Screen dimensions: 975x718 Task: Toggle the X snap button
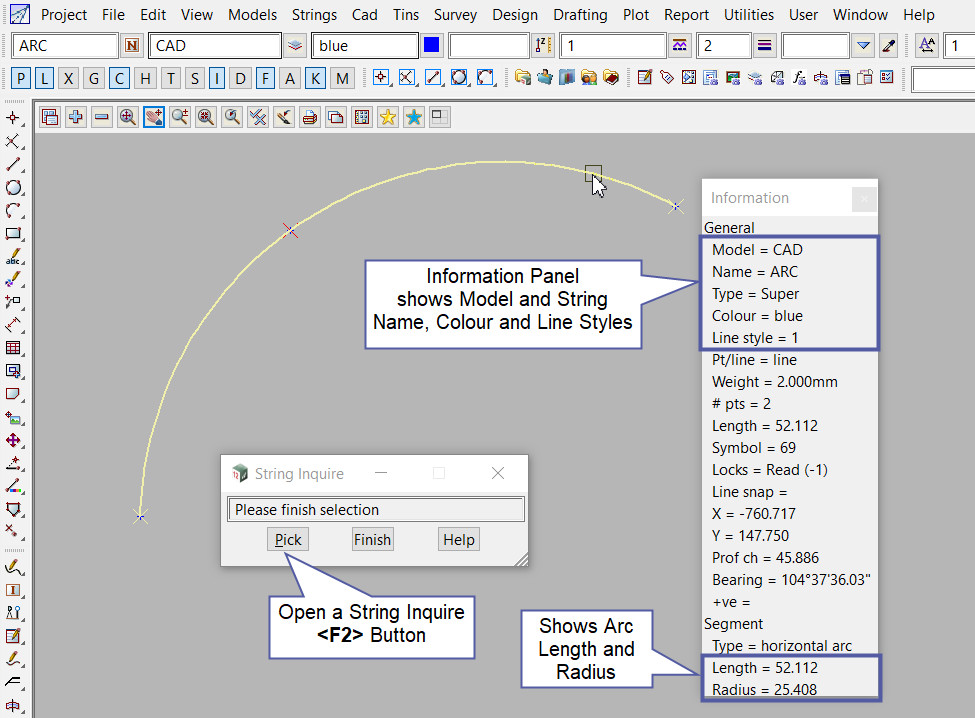click(68, 79)
